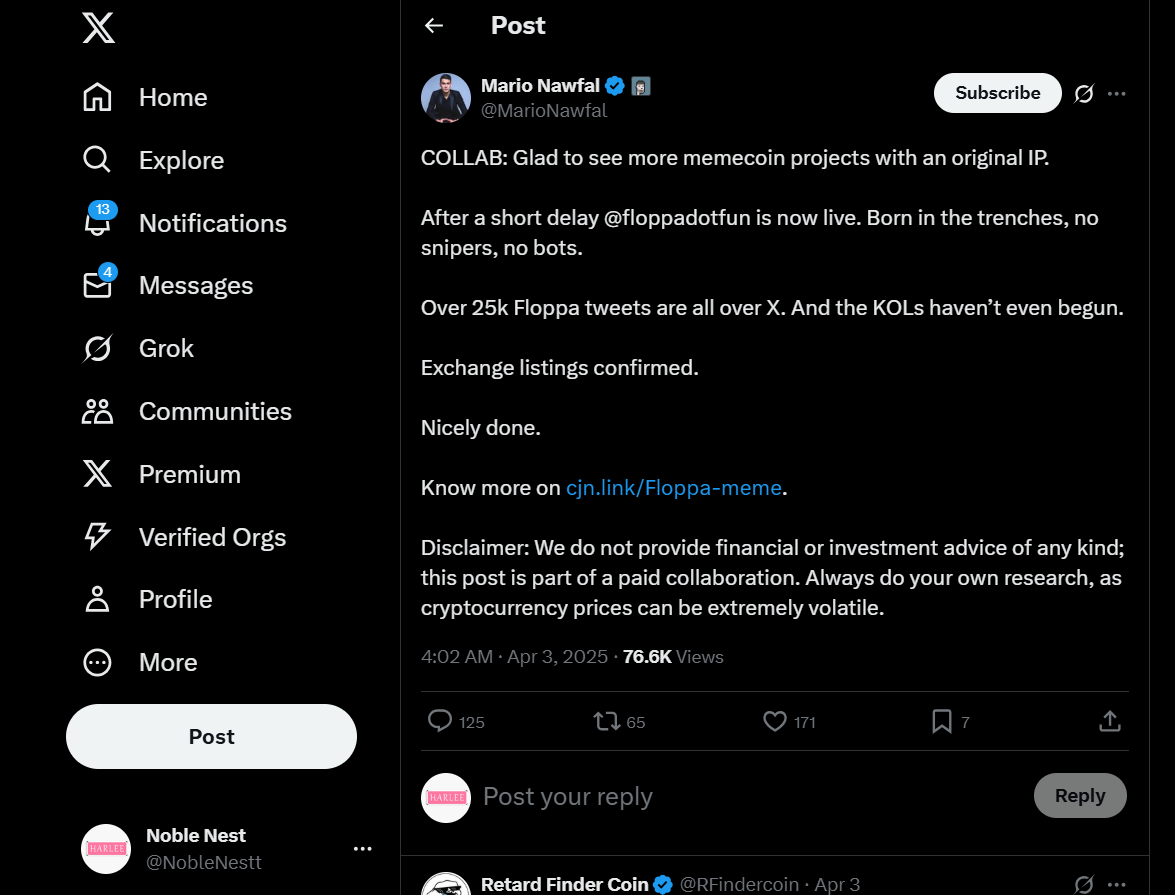
Task: Subscribe to Mario Nawfal
Action: click(997, 93)
